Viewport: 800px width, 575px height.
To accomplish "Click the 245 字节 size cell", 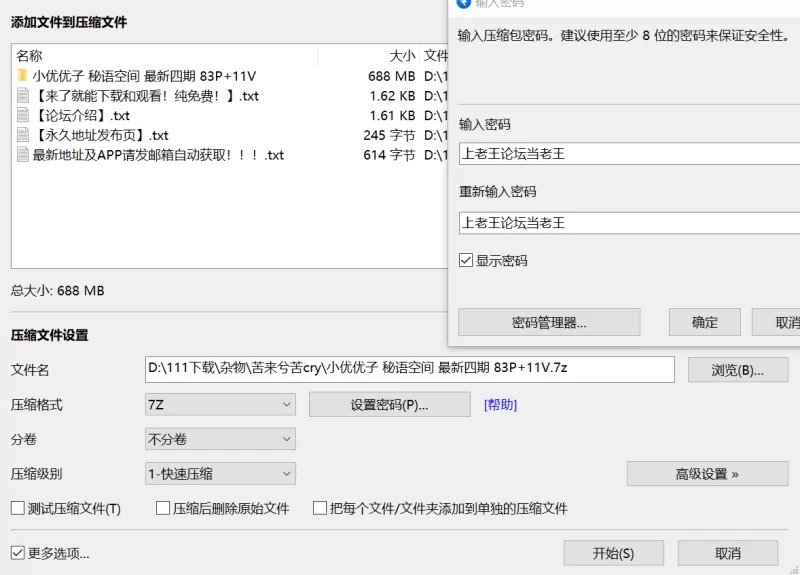I will 390,135.
